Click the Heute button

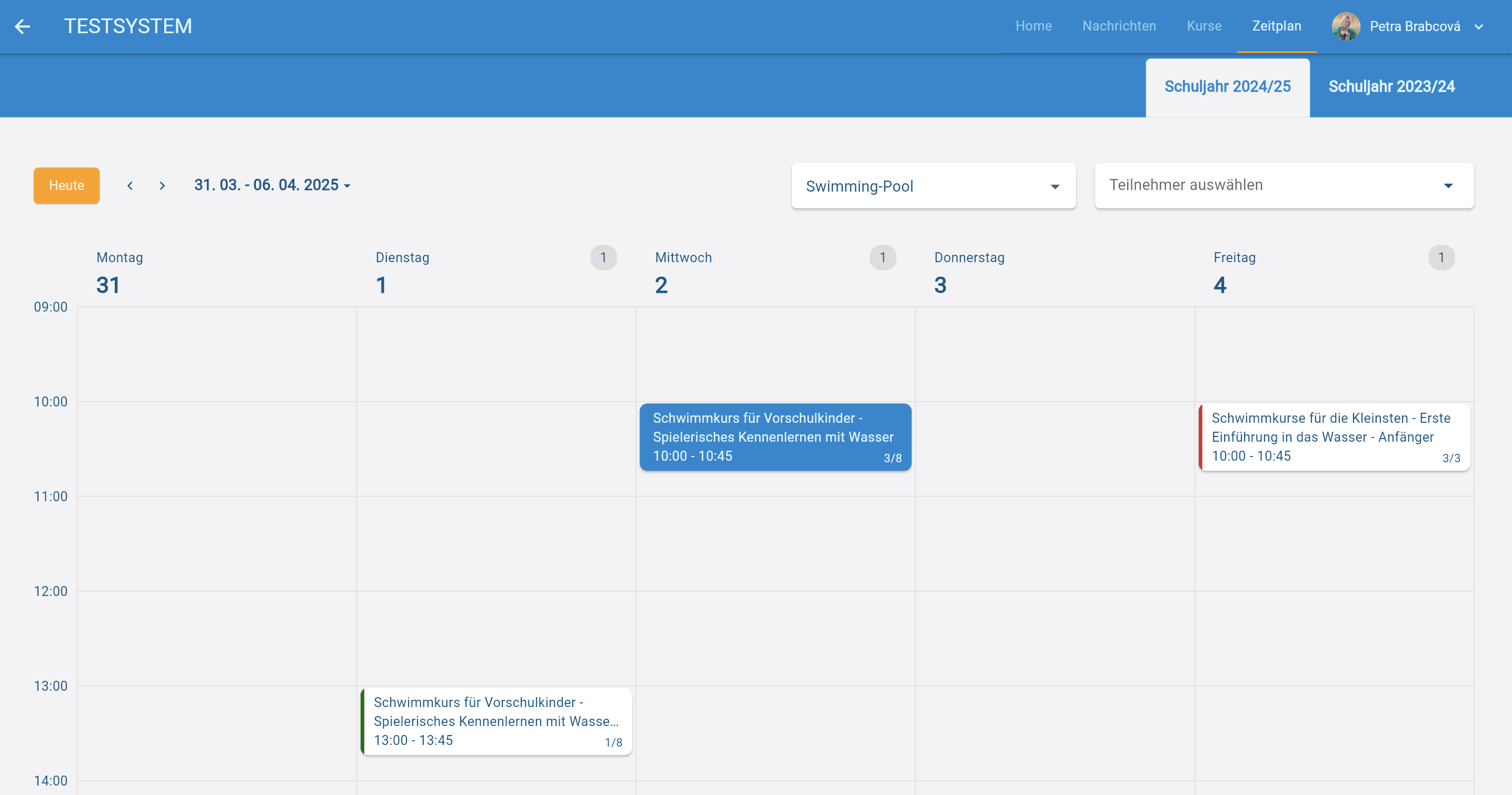66,185
